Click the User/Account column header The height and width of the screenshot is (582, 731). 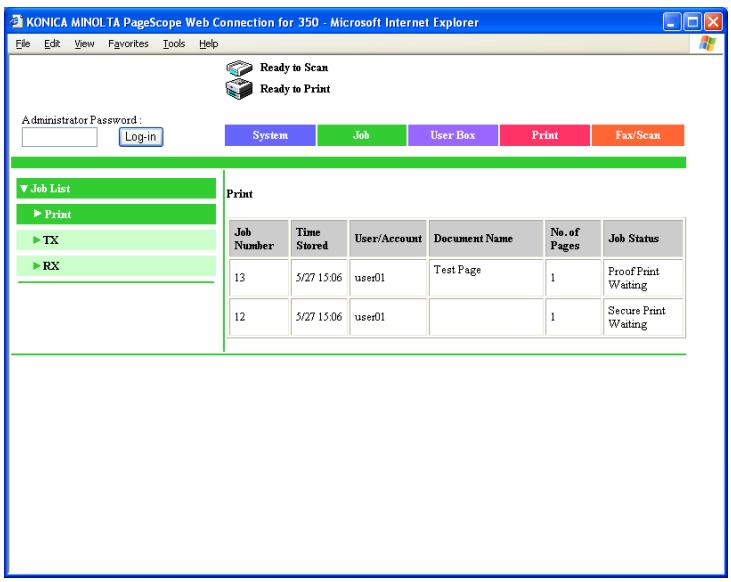click(x=388, y=239)
